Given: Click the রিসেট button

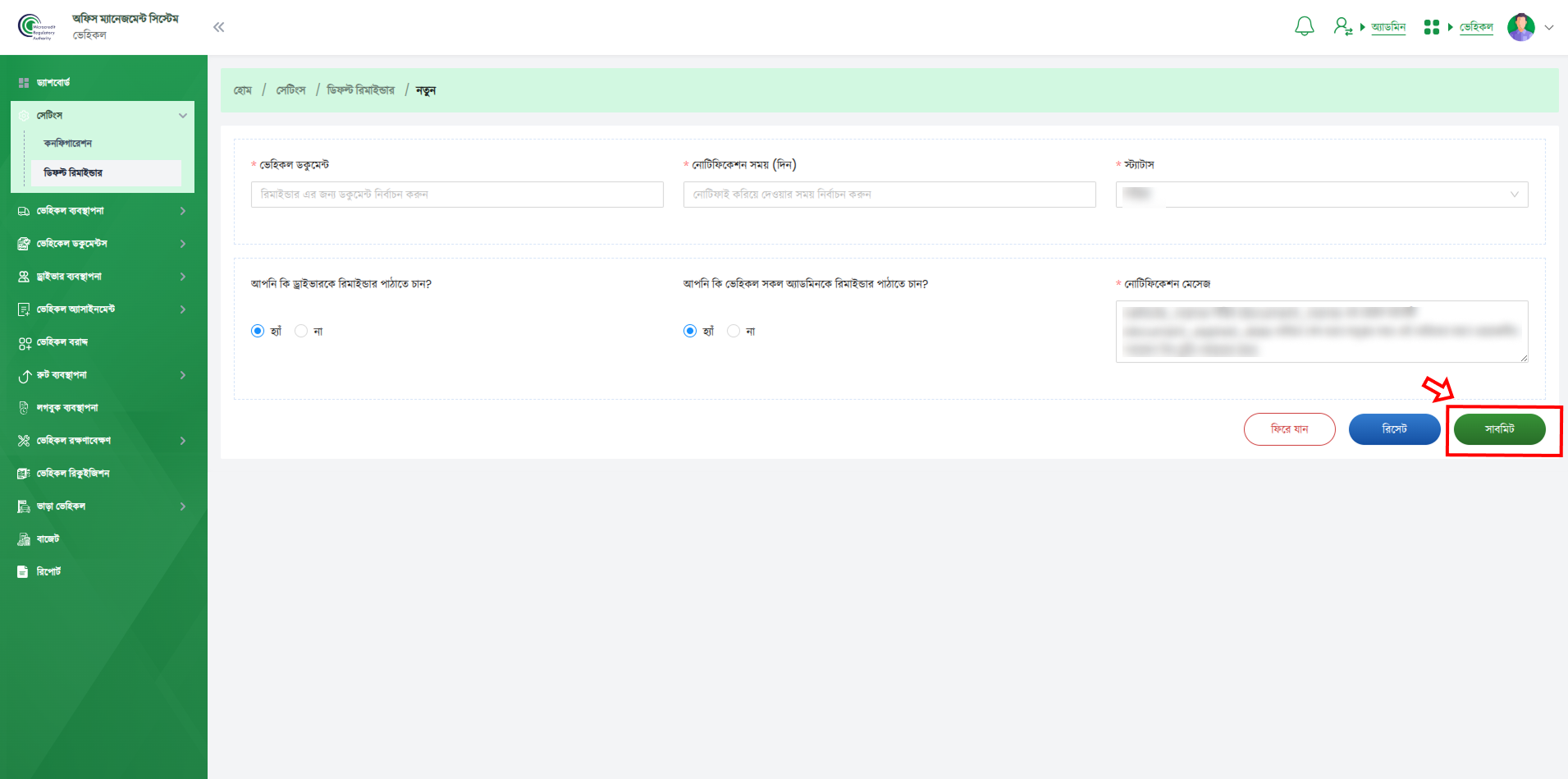Looking at the screenshot, I should 1394,429.
